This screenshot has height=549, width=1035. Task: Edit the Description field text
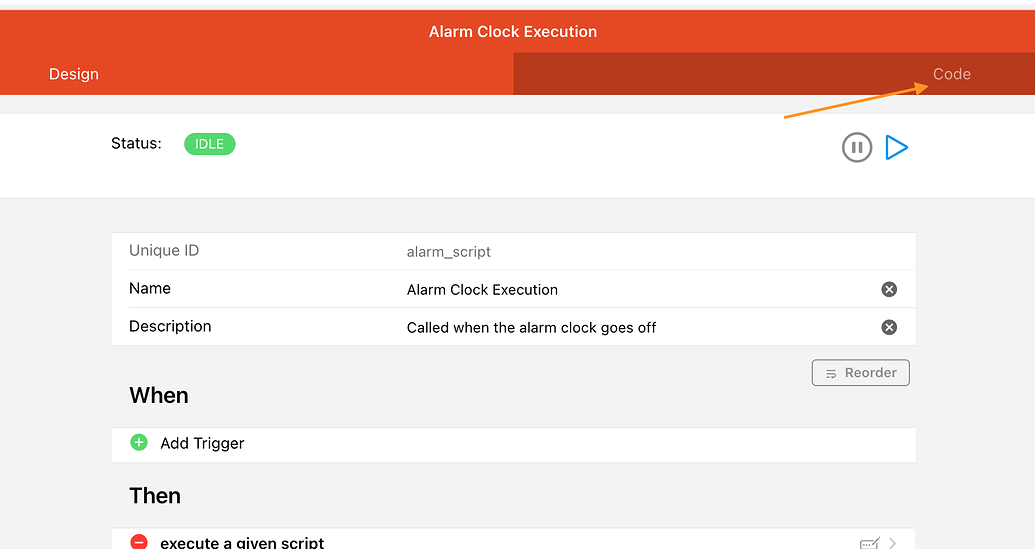click(x=531, y=328)
